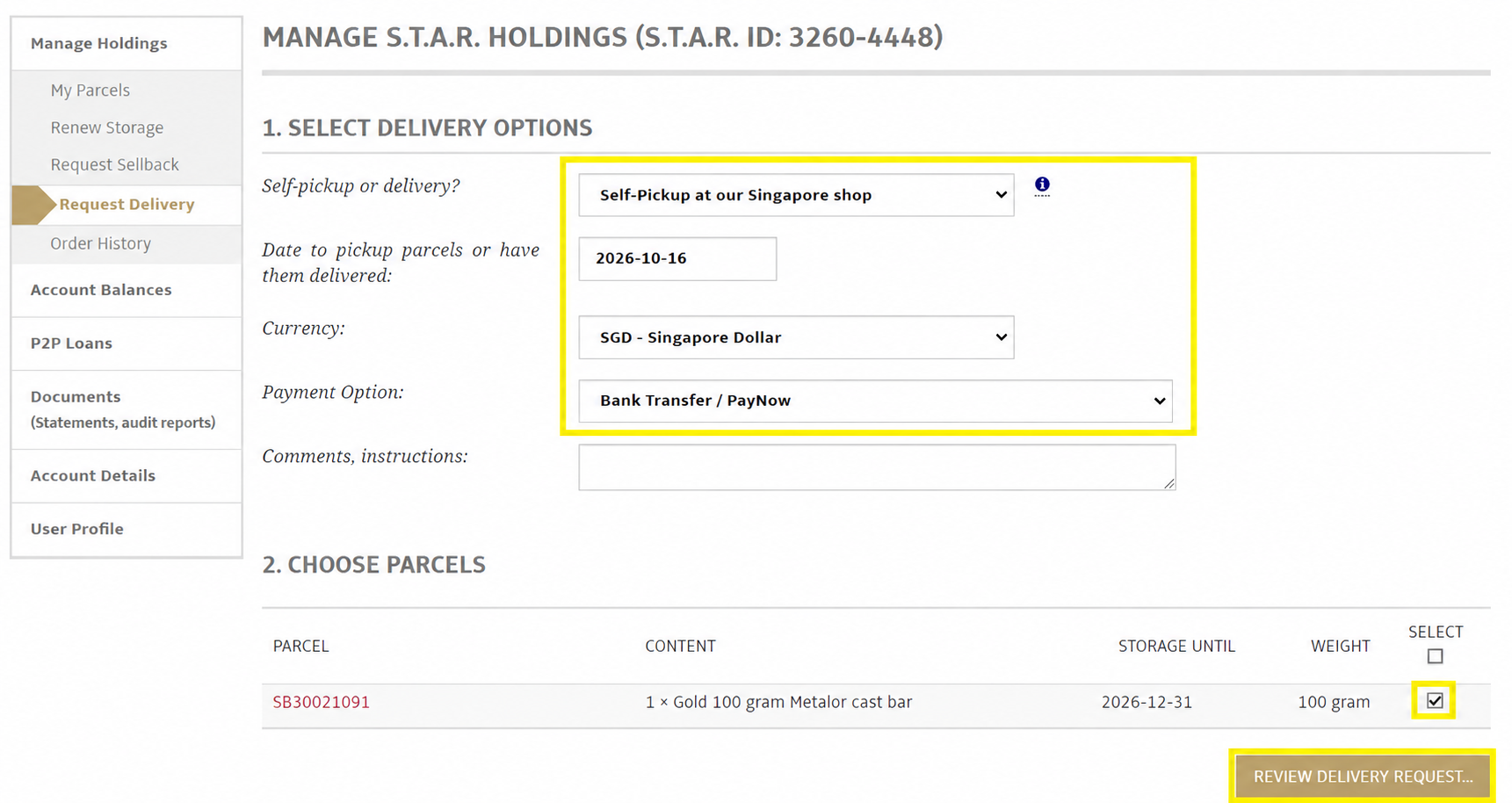Uncheck parcel SB30021091 checkbox
The image size is (1512, 803).
click(x=1435, y=700)
